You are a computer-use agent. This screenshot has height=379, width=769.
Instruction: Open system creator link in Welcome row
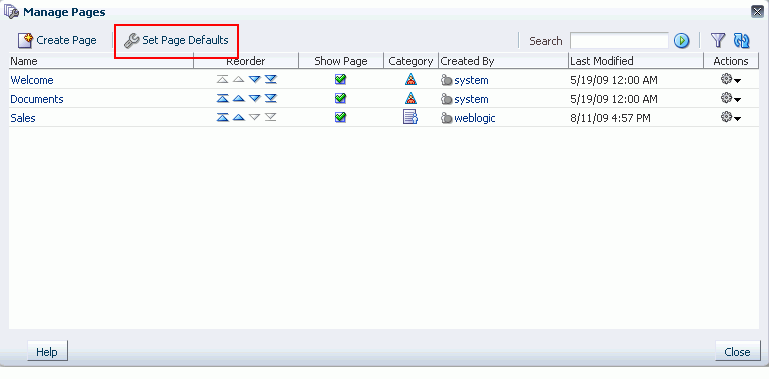click(471, 80)
